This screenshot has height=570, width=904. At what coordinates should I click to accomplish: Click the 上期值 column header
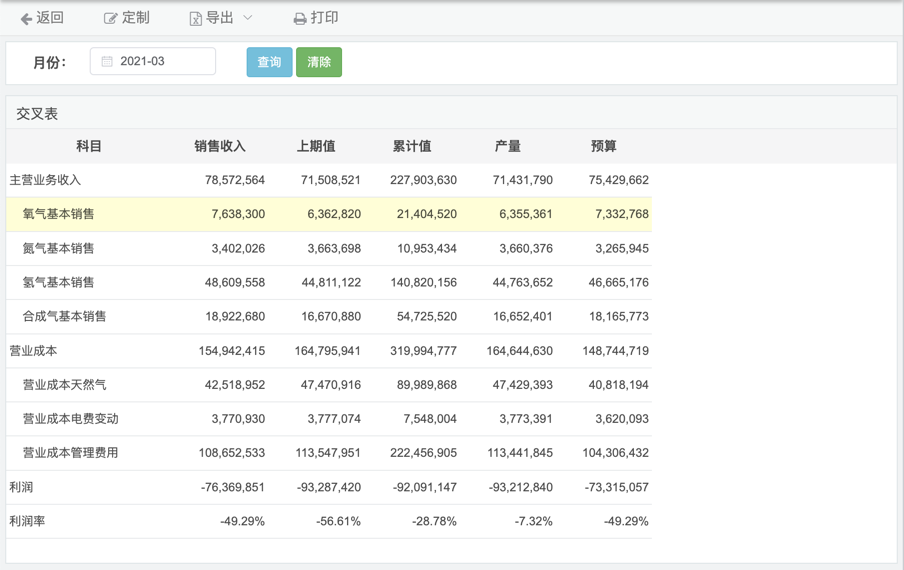[316, 146]
